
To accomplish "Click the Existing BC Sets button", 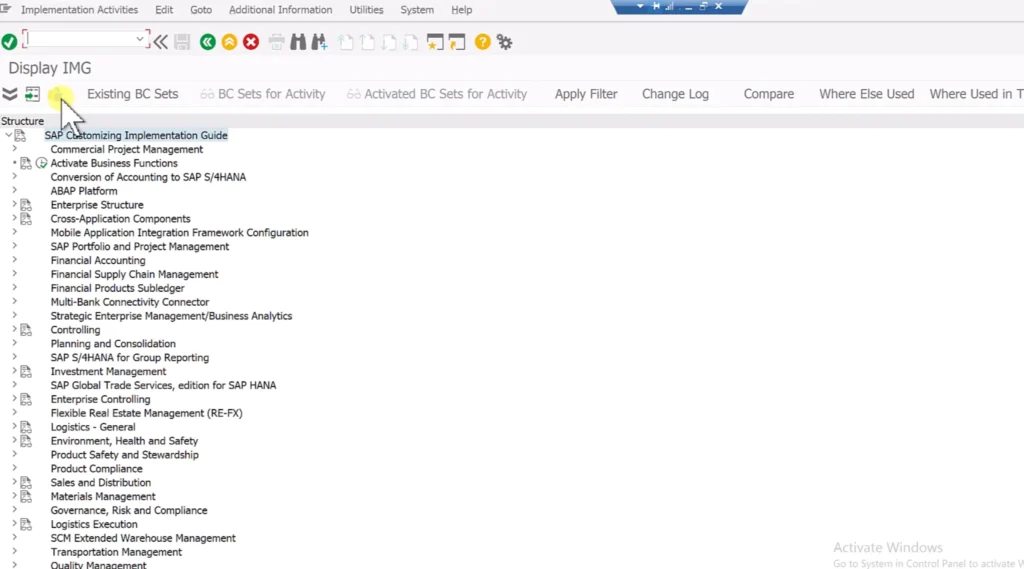I will (x=133, y=94).
